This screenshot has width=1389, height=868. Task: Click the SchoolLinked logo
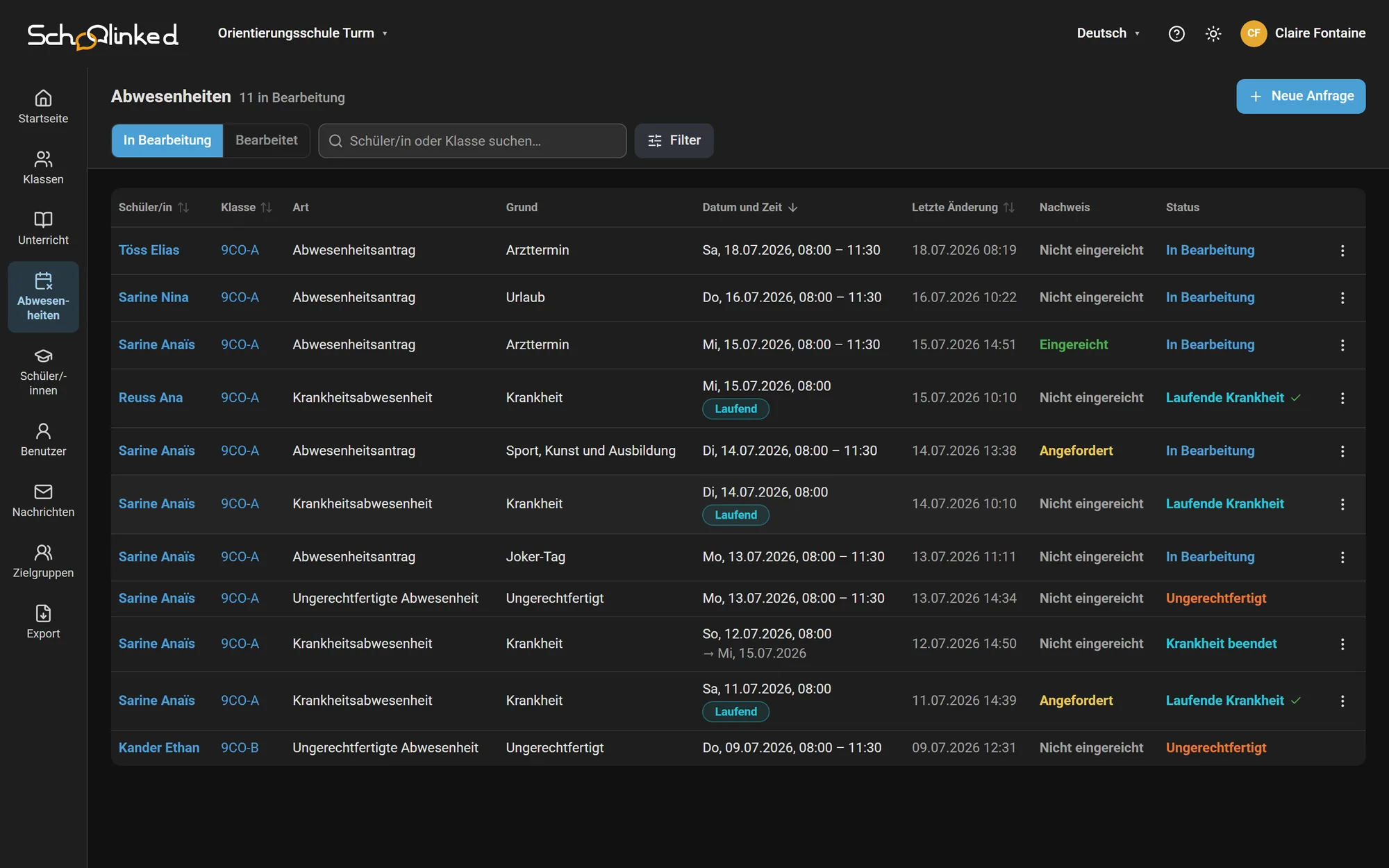click(103, 35)
